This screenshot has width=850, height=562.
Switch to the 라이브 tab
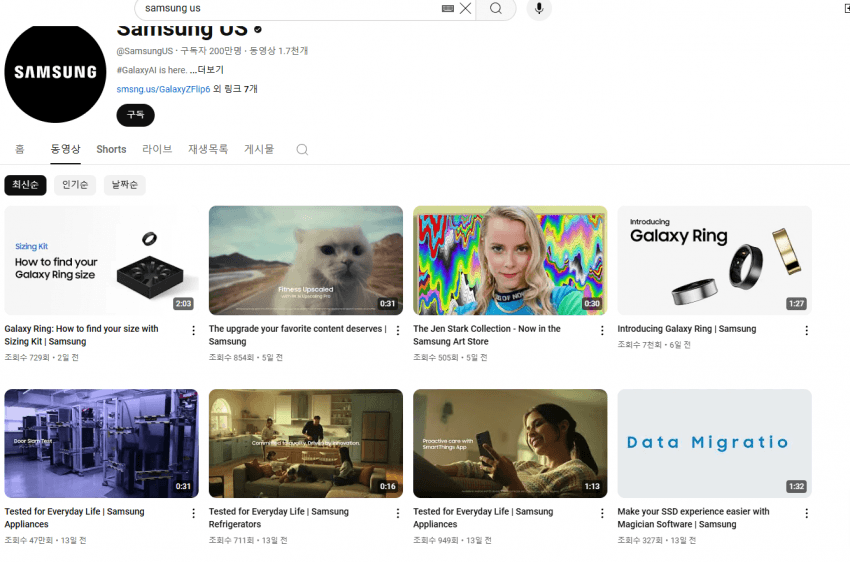(157, 149)
